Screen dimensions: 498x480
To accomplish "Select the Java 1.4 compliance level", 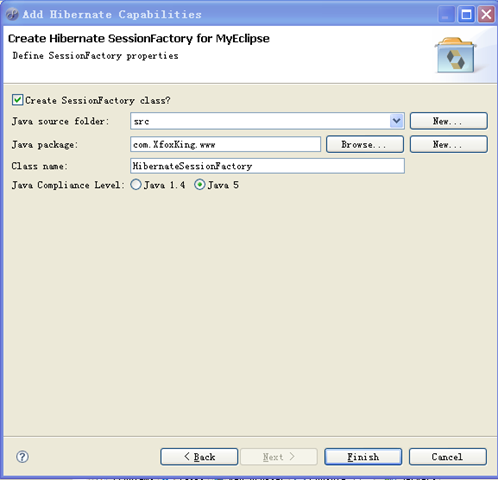I will (x=136, y=185).
